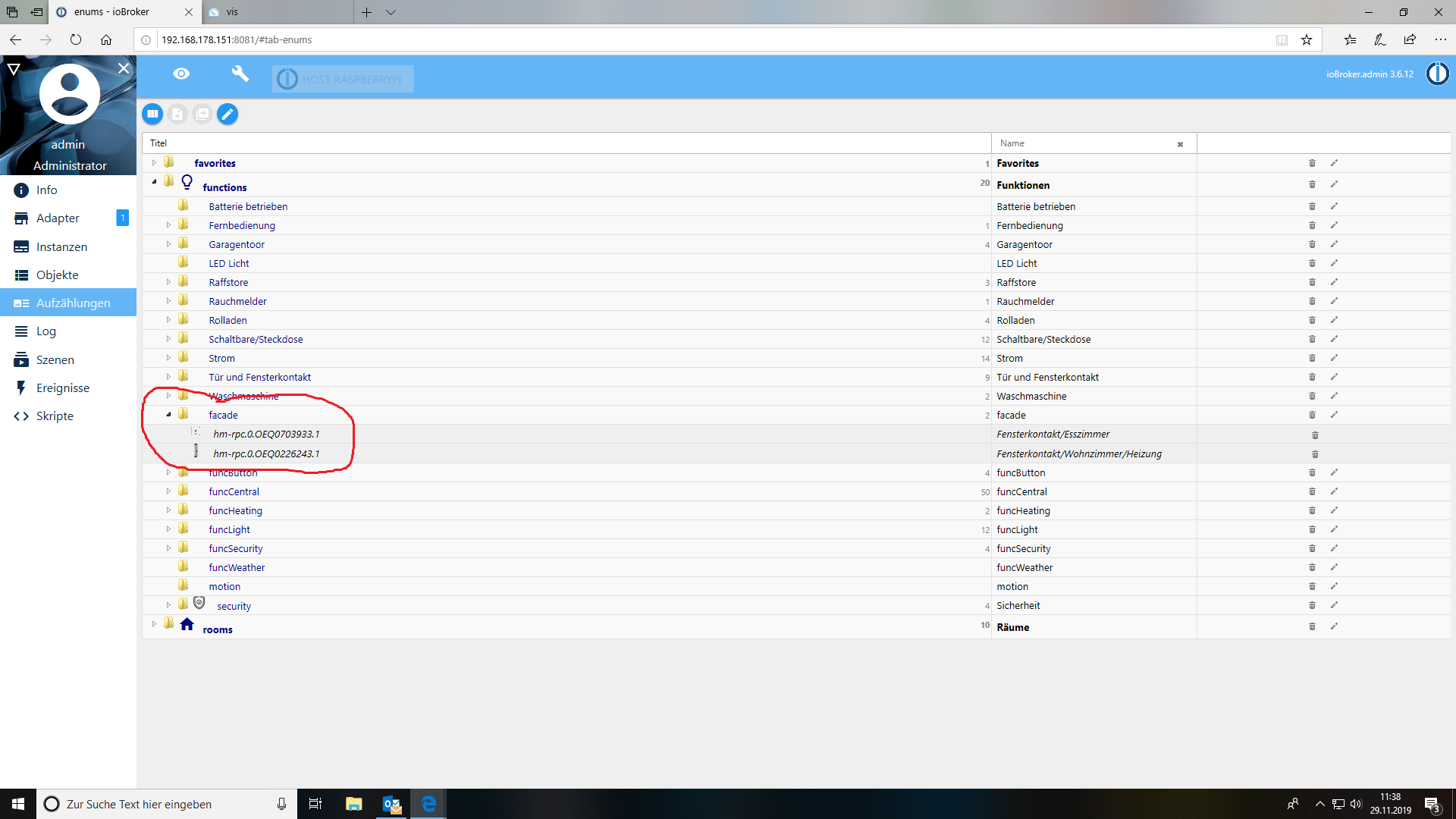Toggle the eye visibility icon in header
The image size is (1456, 819).
pyautogui.click(x=181, y=74)
